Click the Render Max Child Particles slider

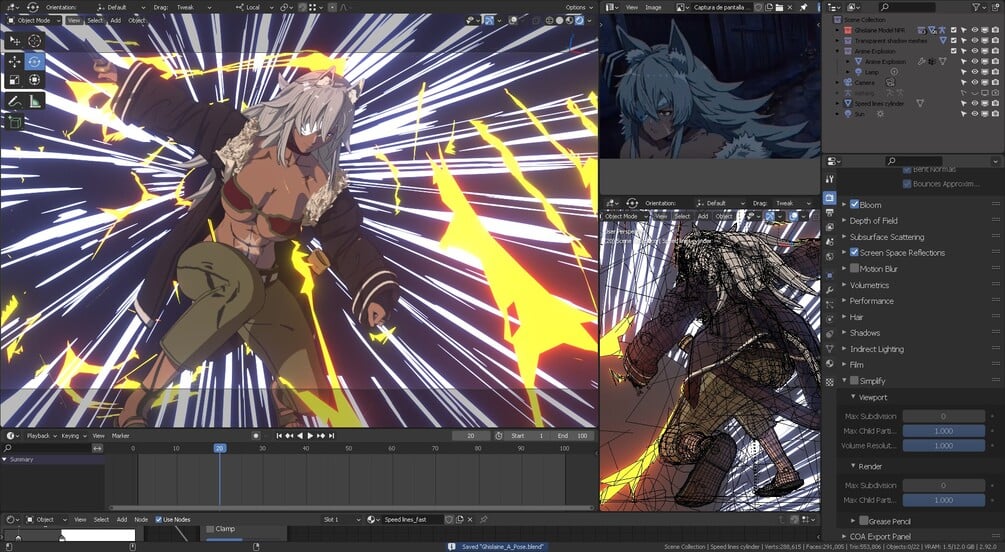coord(943,499)
